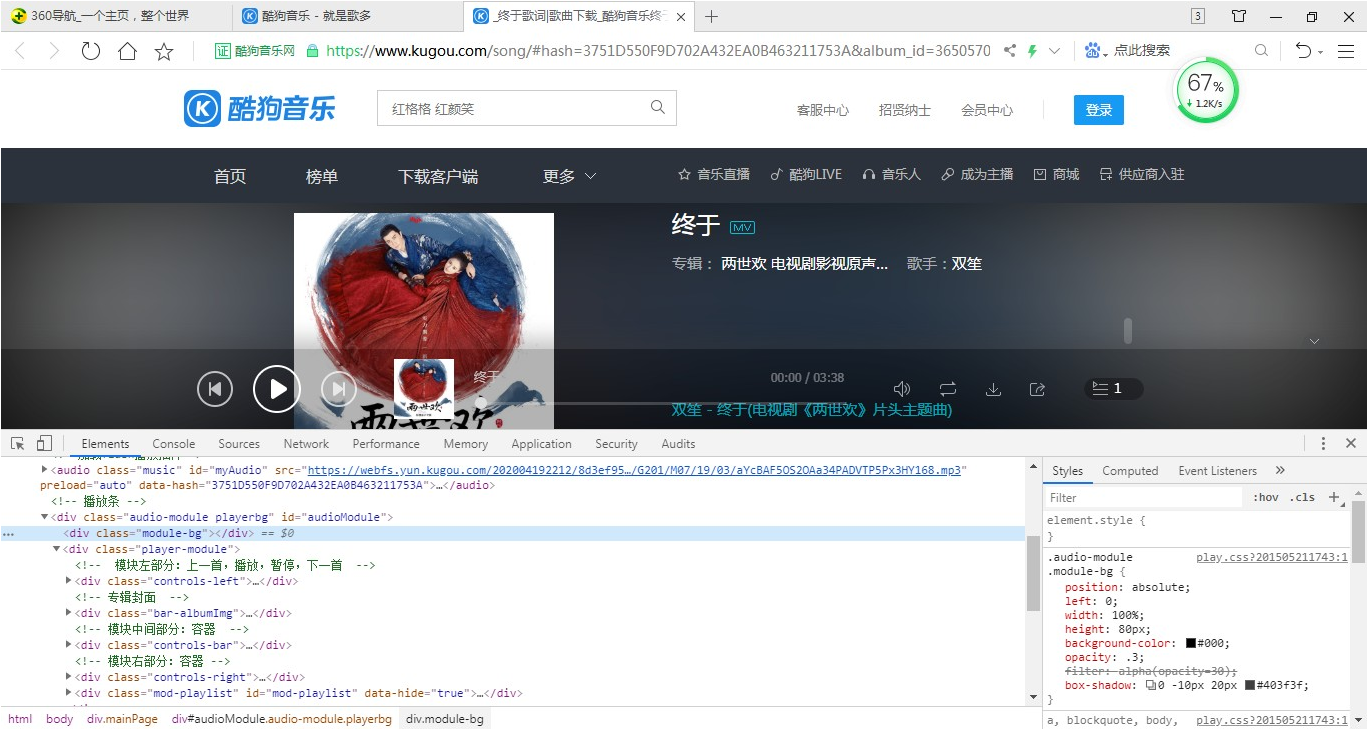Expand the 更多 dropdown menu
1368x730 pixels.
pos(569,176)
